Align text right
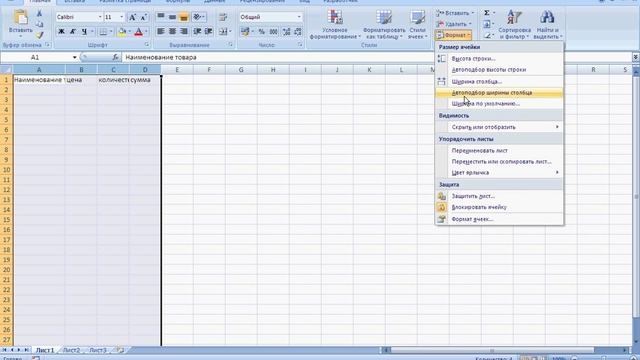The image size is (640, 360). pos(184,31)
